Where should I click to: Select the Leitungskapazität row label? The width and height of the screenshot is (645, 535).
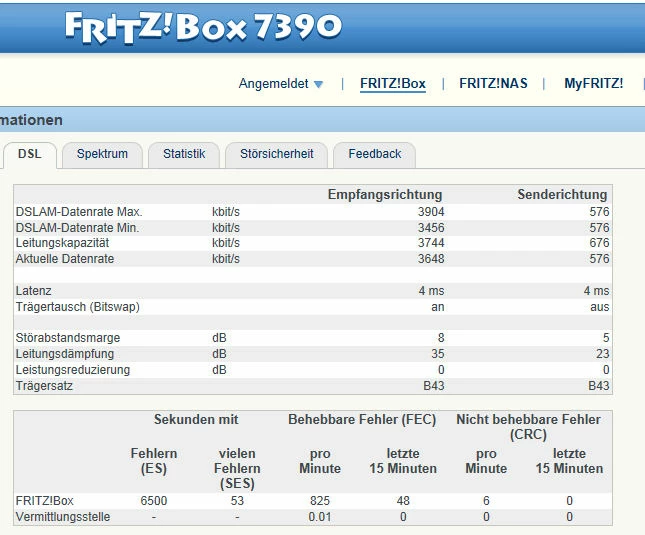click(63, 243)
